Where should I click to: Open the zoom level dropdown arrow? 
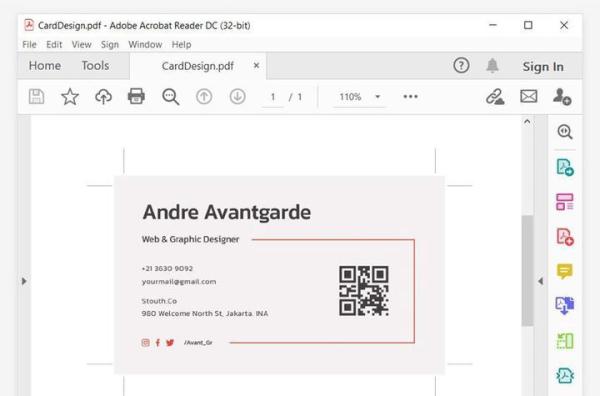378,96
